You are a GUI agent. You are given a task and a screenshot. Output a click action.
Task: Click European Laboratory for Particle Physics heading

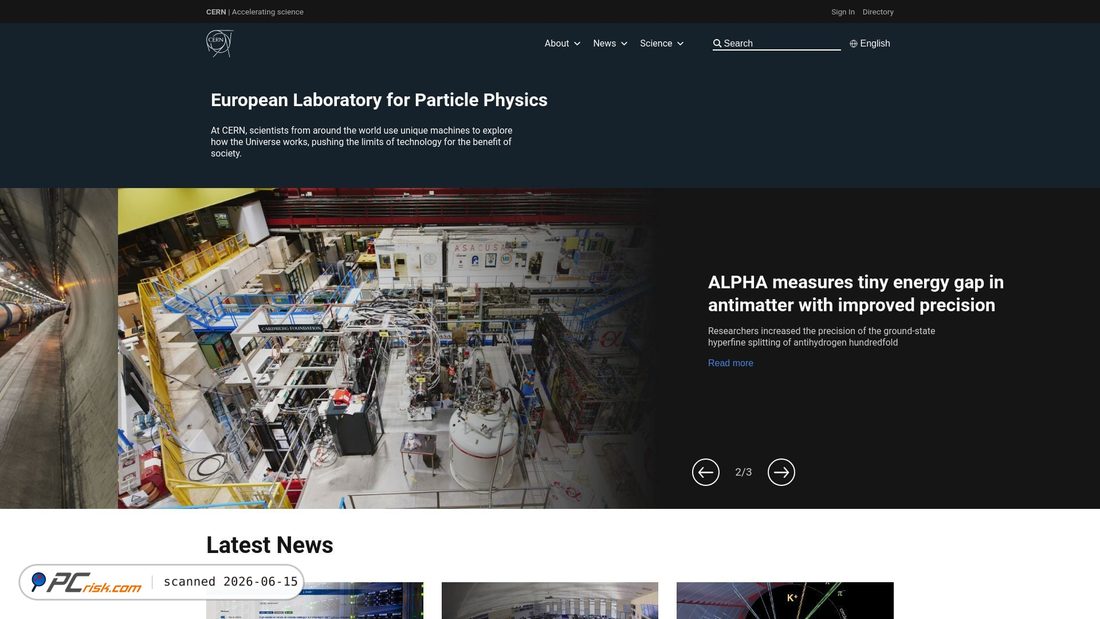tap(379, 100)
